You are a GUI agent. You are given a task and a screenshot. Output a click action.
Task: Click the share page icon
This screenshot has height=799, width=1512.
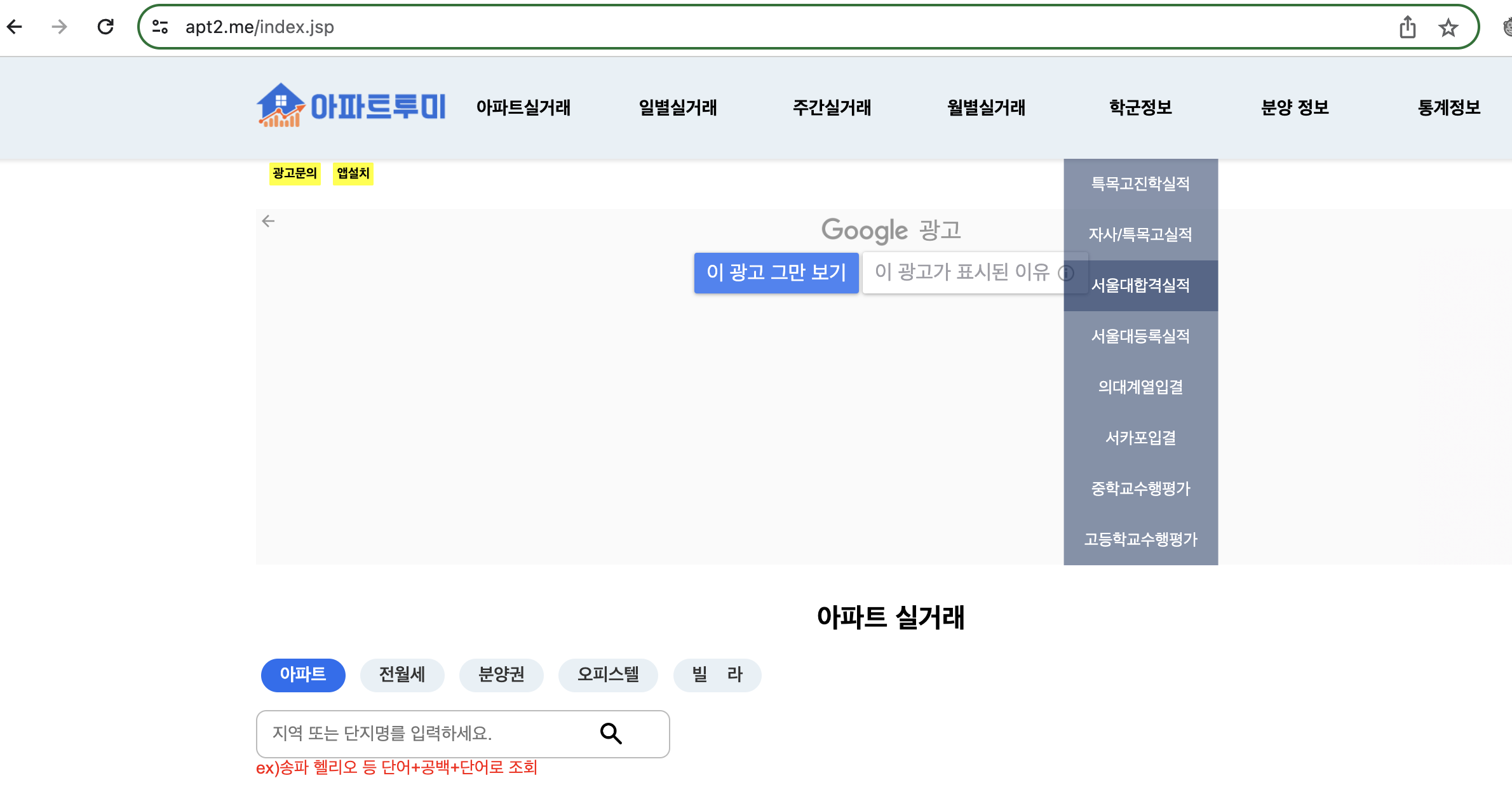pos(1407,27)
